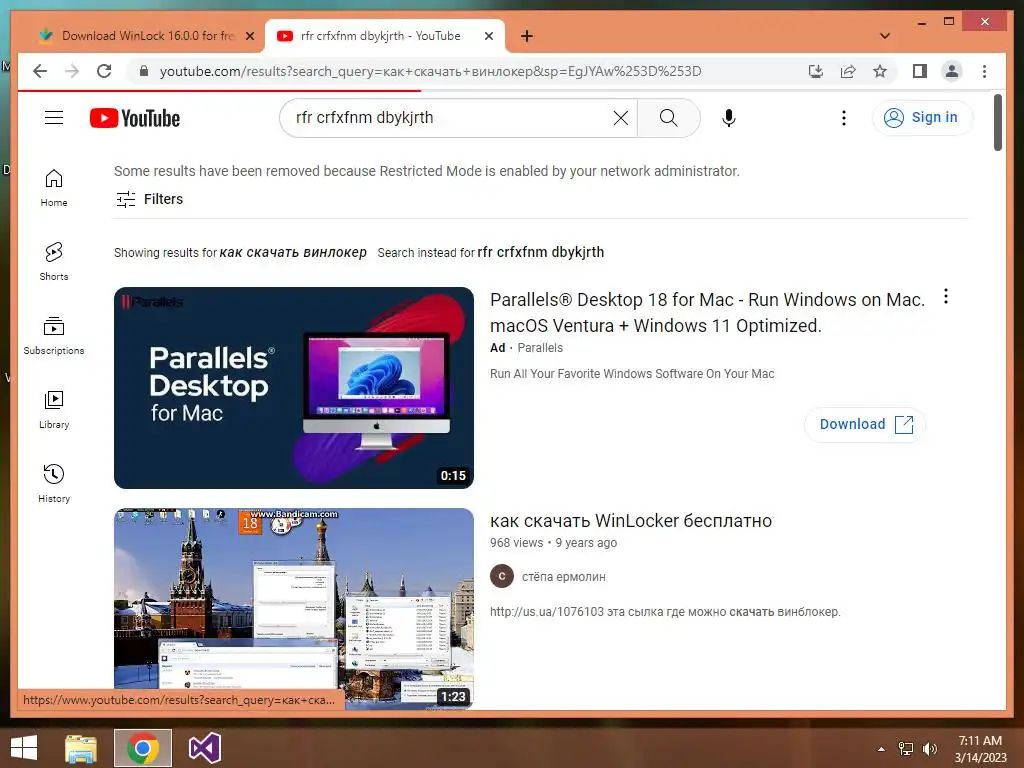Search instead for rfr crfxfnm dbykjrth

540,252
